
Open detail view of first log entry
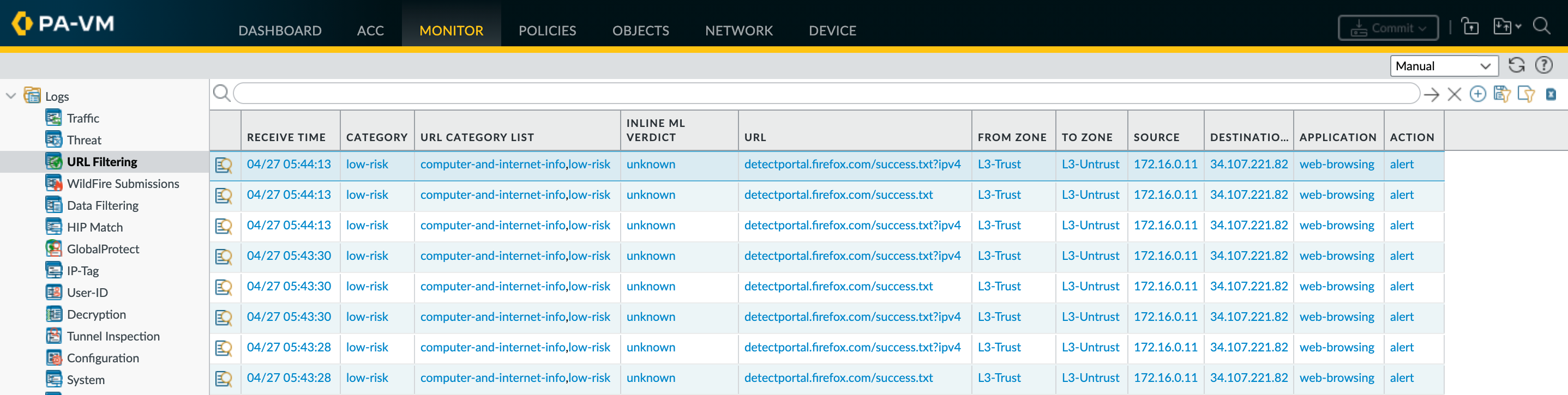coord(224,165)
